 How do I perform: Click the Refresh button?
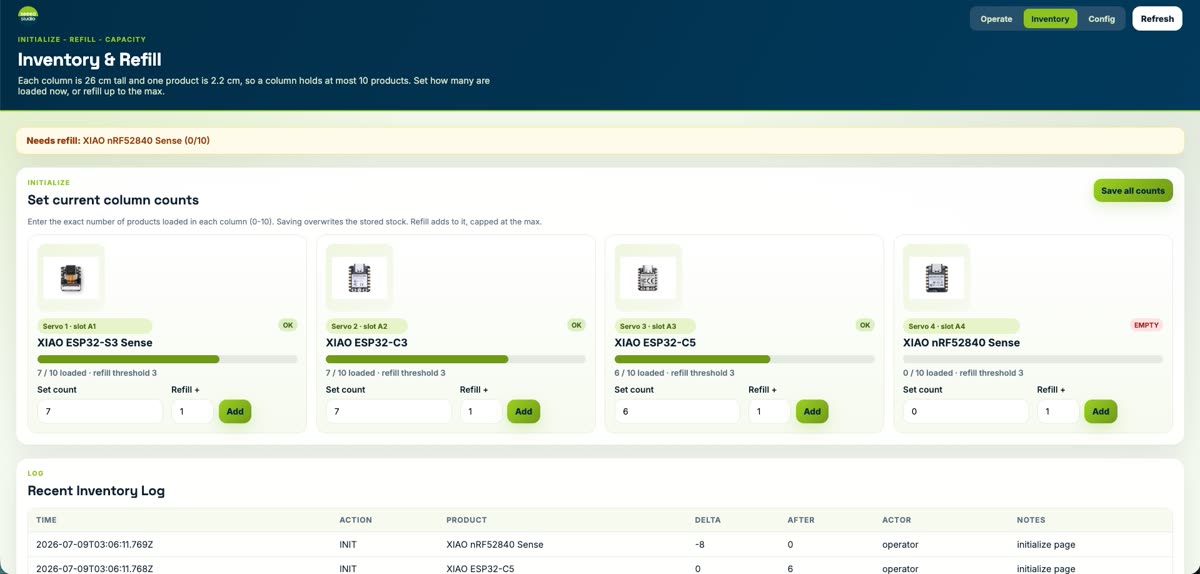[1157, 19]
